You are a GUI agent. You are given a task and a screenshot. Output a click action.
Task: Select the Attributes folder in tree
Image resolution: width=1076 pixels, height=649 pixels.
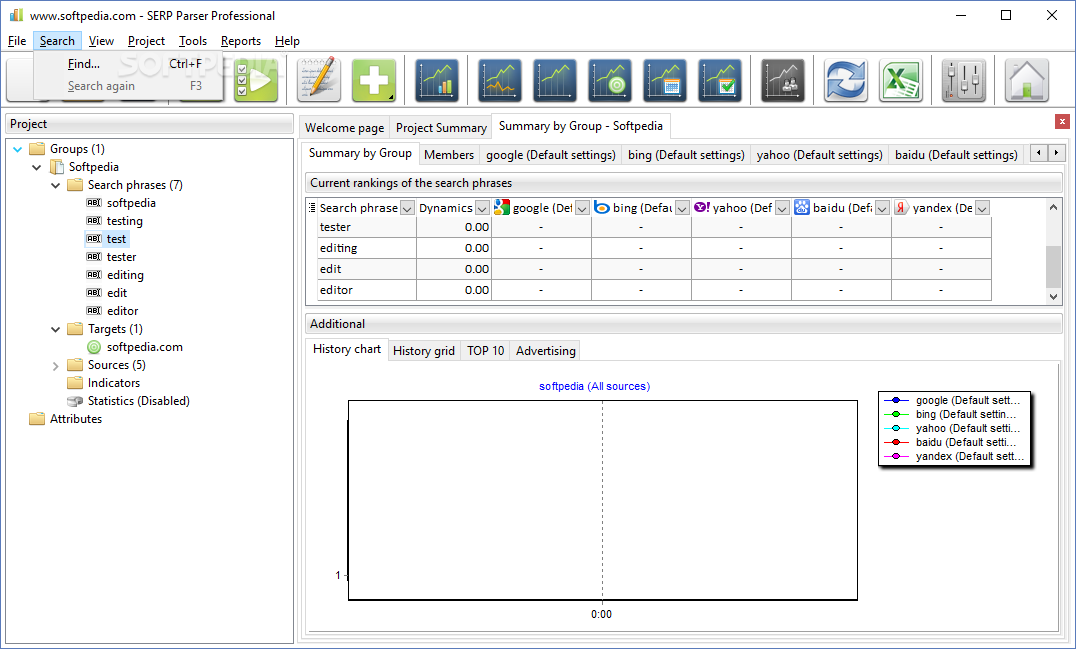[x=75, y=419]
